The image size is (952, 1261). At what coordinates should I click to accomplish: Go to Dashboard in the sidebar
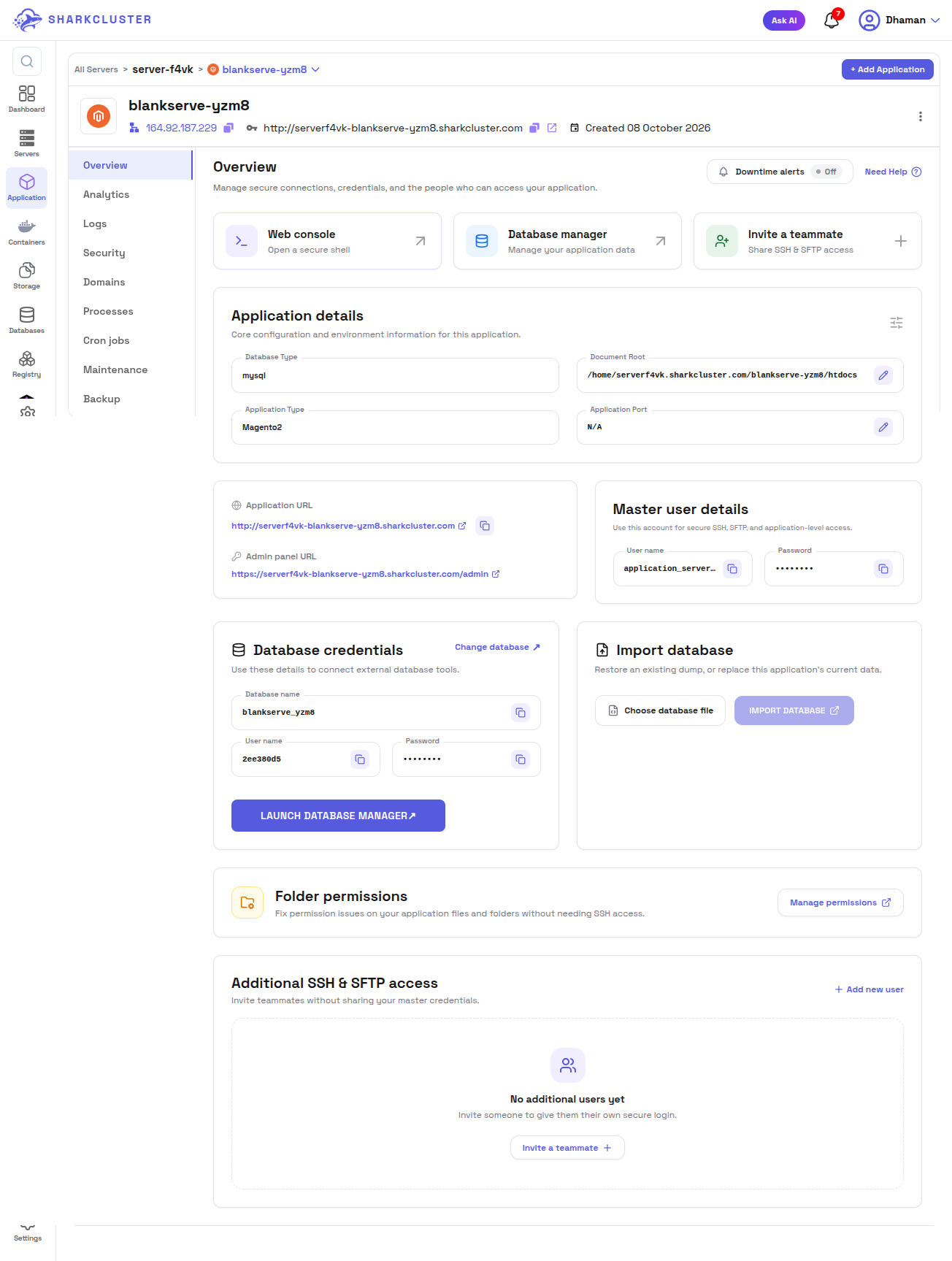coord(27,99)
